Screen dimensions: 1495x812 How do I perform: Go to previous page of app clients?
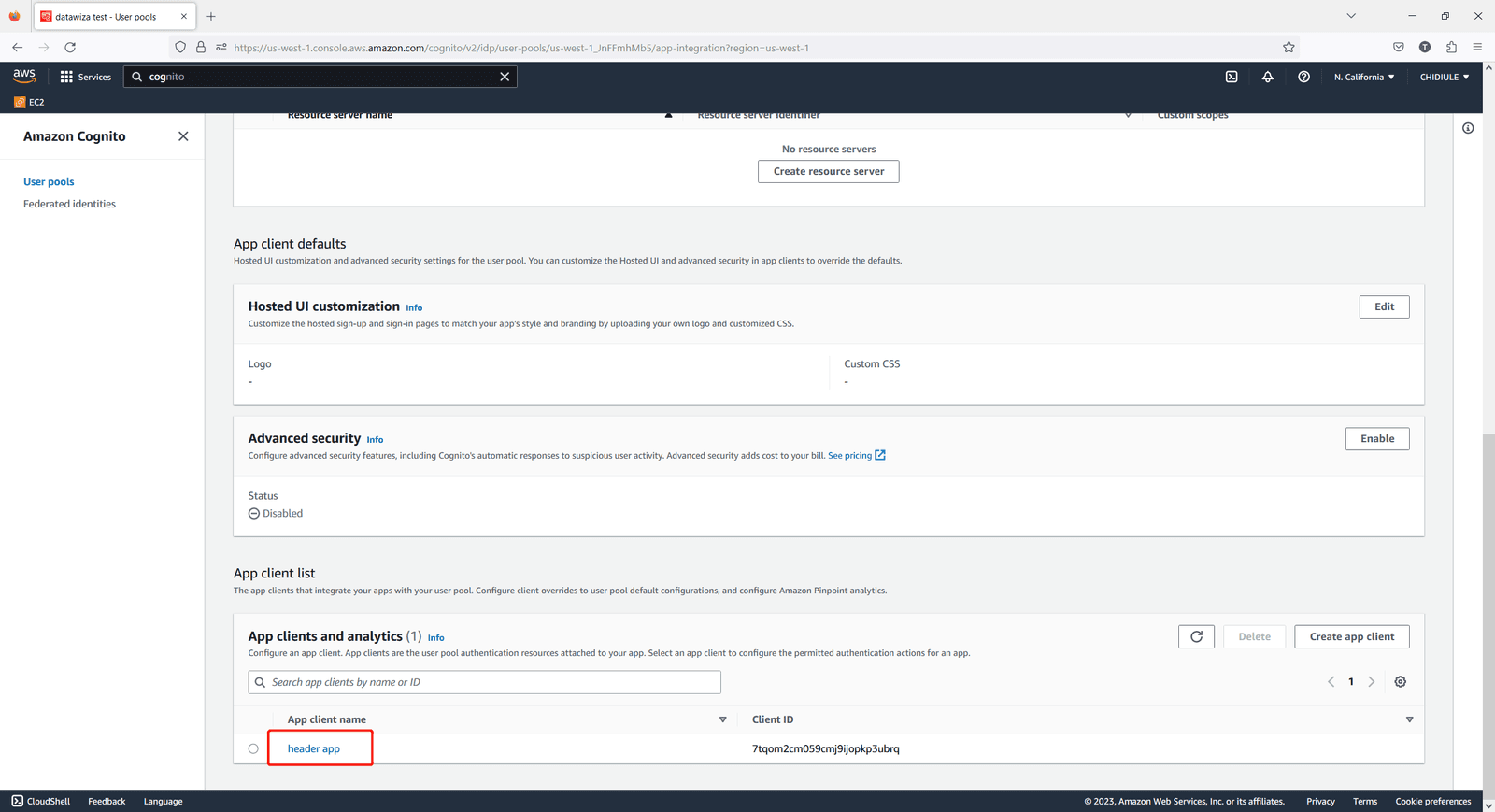1331,682
